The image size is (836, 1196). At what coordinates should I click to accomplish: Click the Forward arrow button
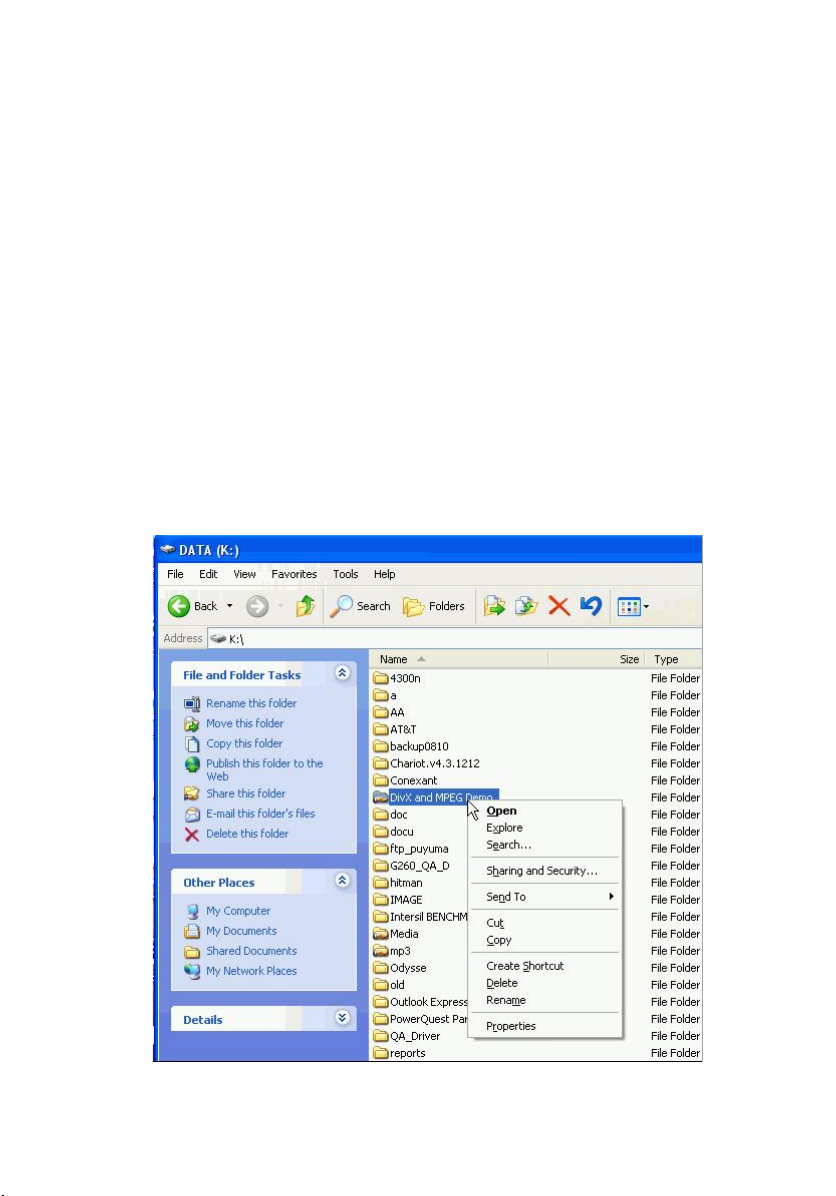tap(257, 606)
